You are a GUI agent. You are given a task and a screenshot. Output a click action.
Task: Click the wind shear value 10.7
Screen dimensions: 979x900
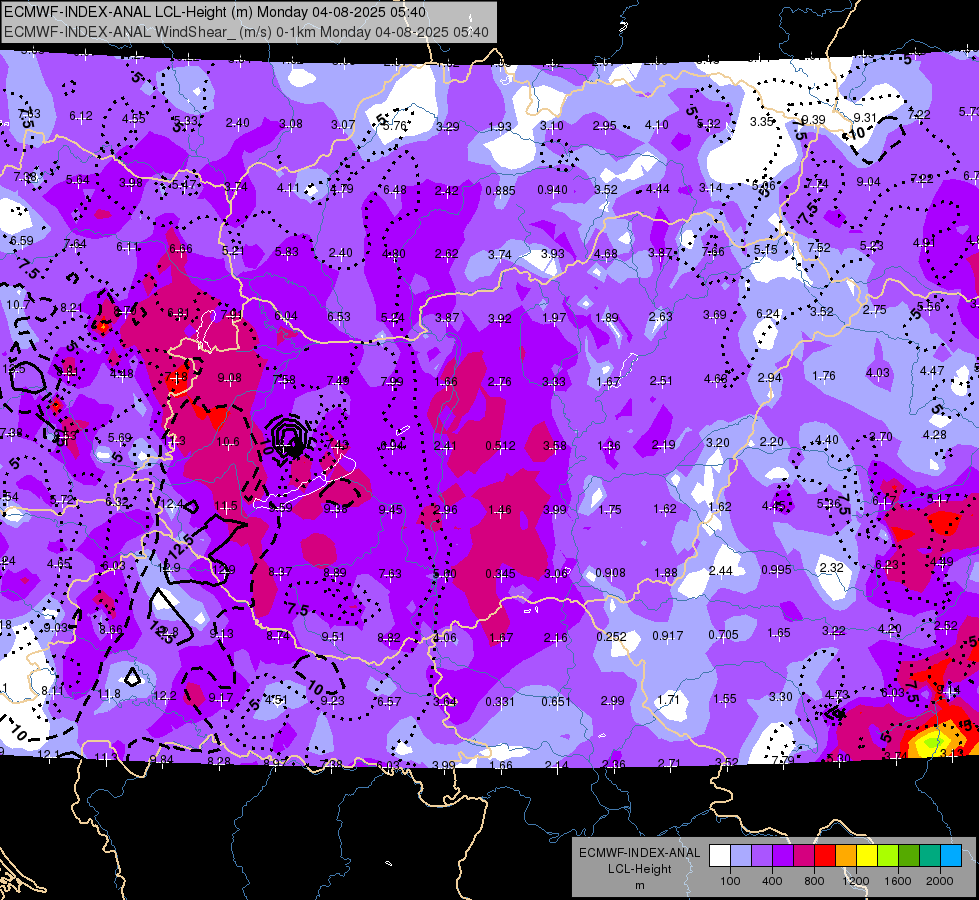coord(17,305)
